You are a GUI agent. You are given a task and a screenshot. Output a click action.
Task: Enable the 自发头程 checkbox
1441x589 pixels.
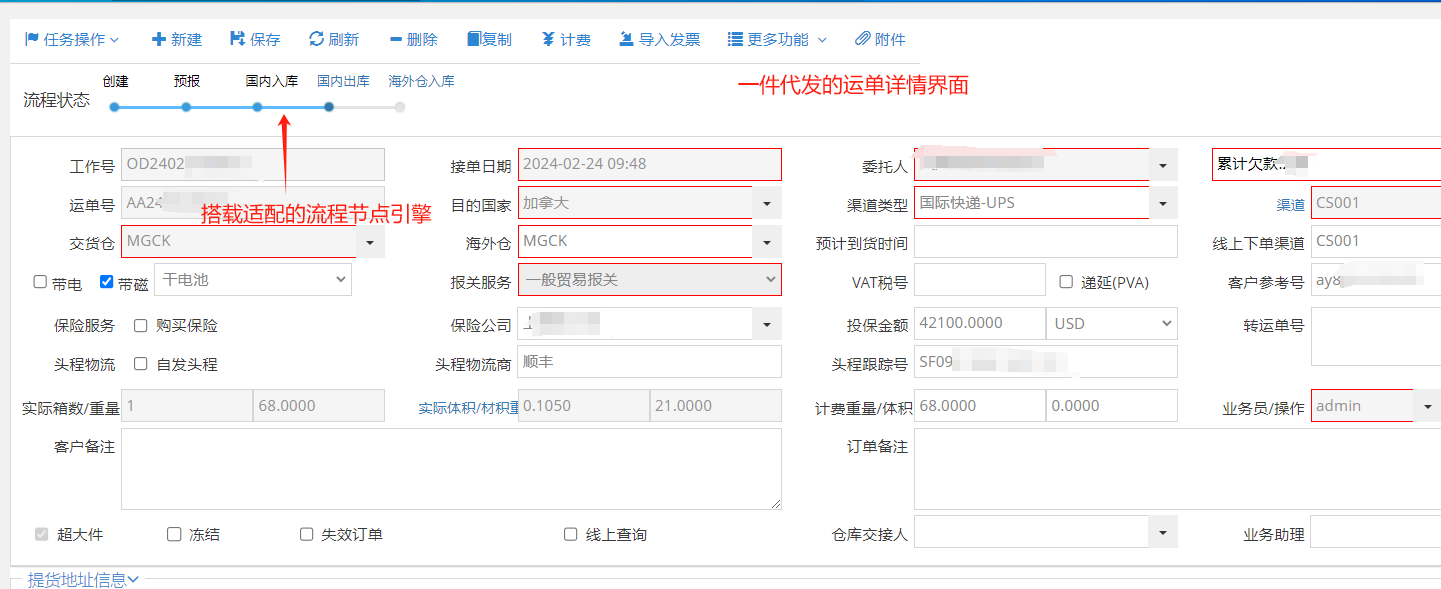(141, 364)
